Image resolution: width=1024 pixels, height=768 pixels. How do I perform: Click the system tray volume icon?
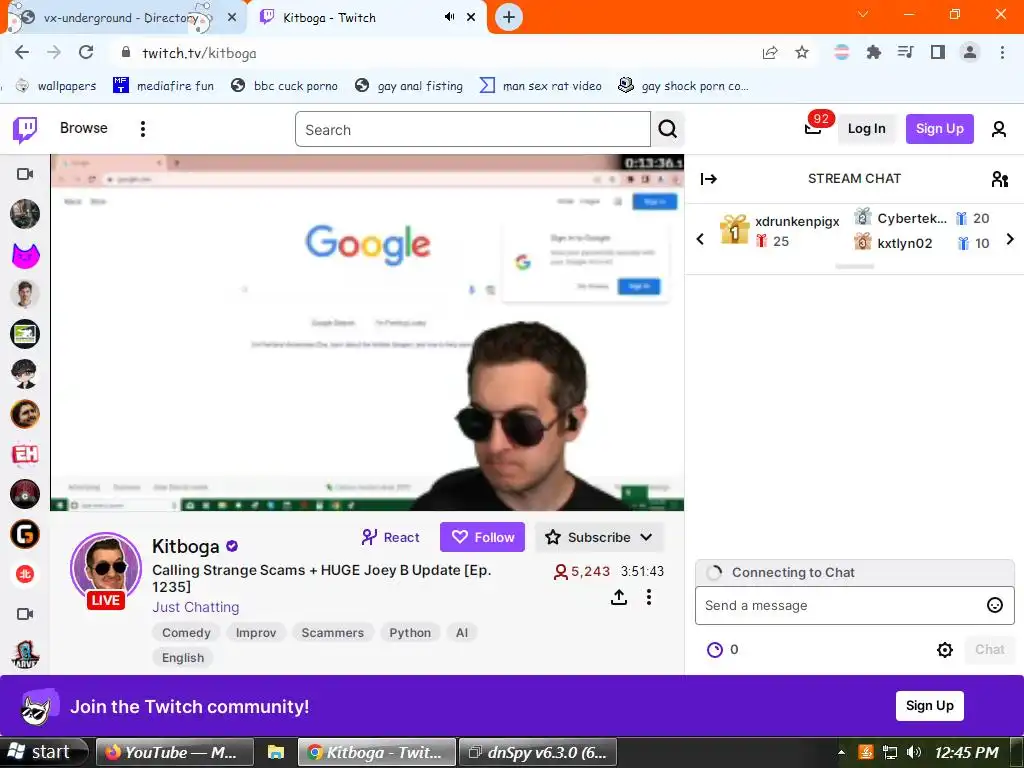[x=914, y=752]
